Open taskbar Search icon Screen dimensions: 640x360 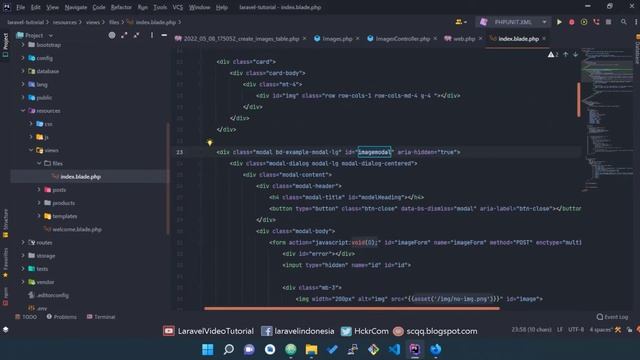(x=229, y=349)
